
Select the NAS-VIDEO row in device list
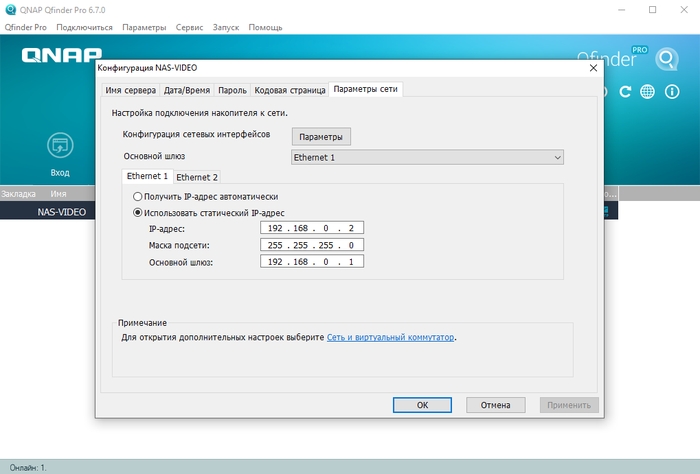pos(62,212)
